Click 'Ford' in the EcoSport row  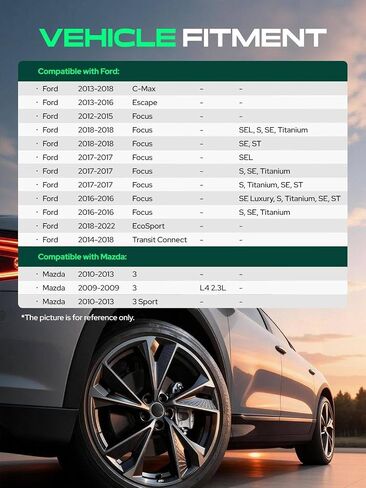[50, 226]
